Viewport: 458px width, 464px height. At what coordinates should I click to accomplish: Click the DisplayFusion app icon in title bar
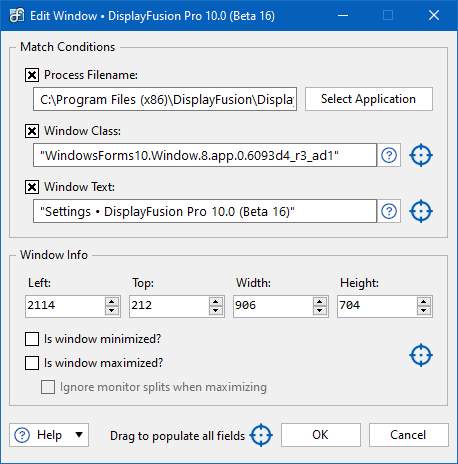(x=17, y=15)
